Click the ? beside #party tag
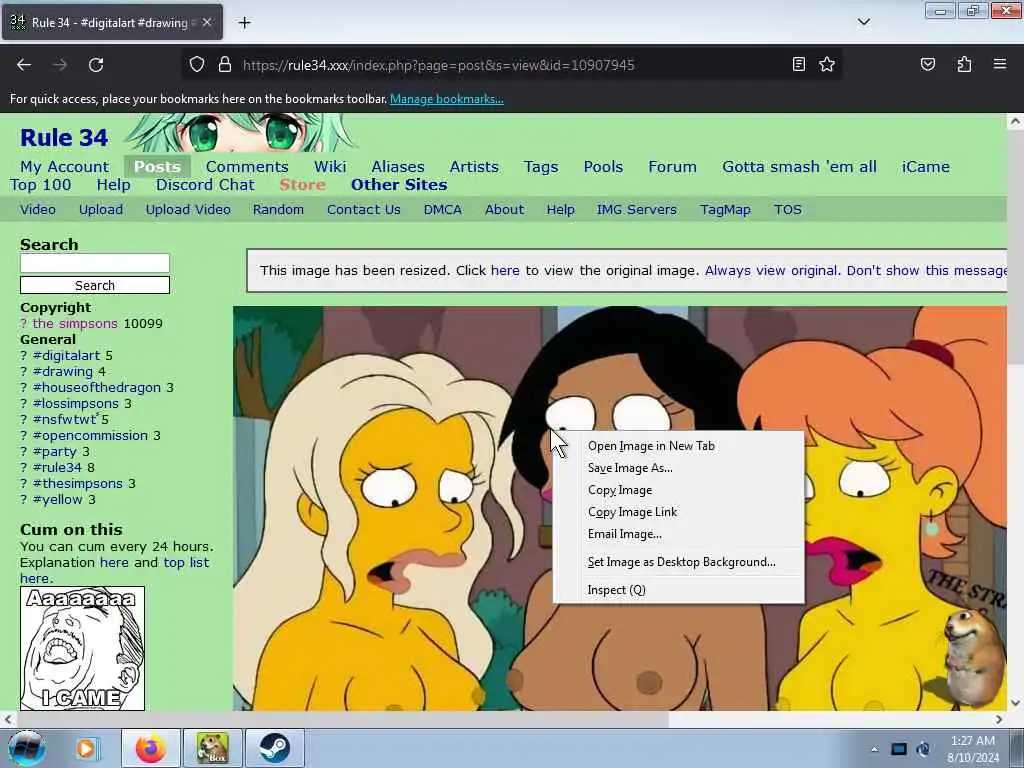 coord(24,451)
